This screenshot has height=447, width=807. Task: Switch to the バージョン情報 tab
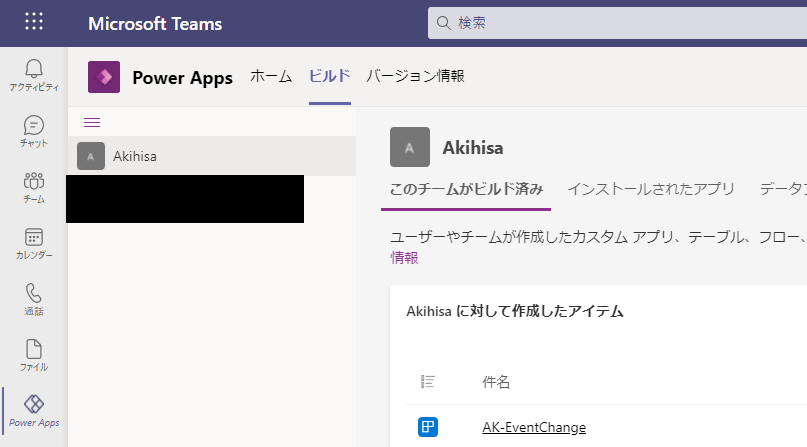click(415, 76)
